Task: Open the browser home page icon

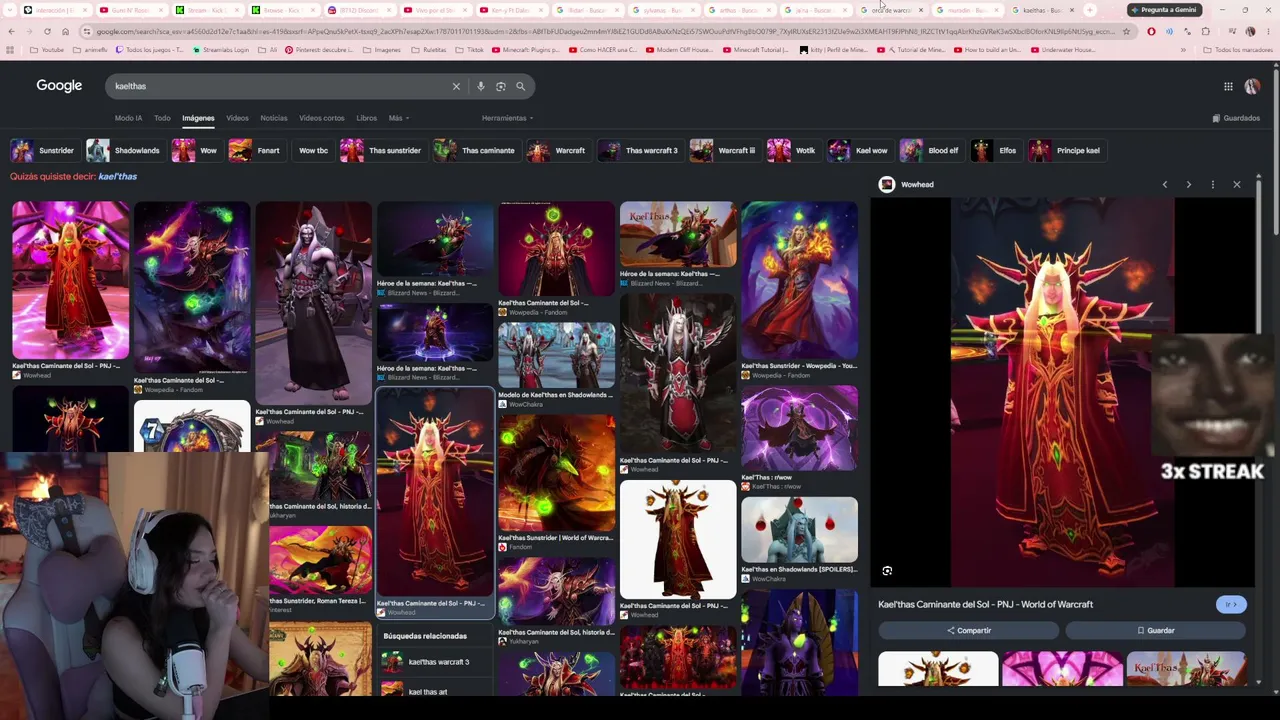Action: pyautogui.click(x=65, y=31)
